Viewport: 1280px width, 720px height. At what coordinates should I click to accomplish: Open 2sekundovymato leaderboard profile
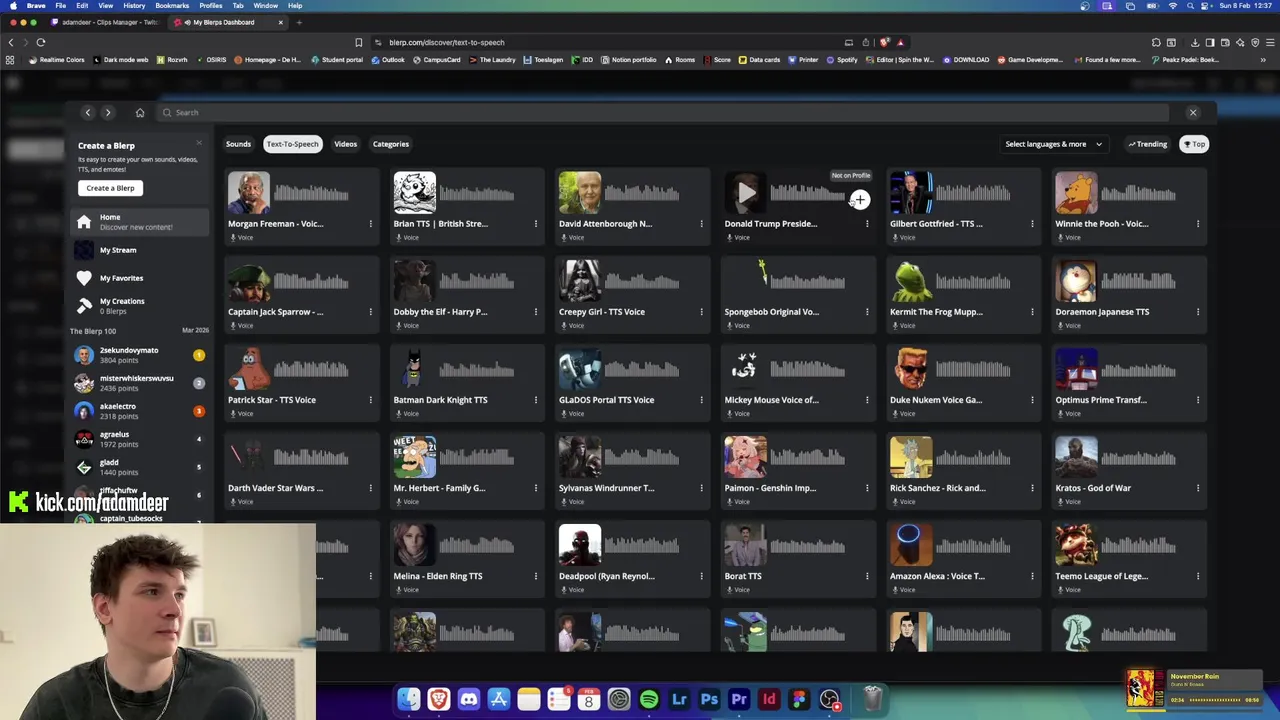(x=140, y=355)
